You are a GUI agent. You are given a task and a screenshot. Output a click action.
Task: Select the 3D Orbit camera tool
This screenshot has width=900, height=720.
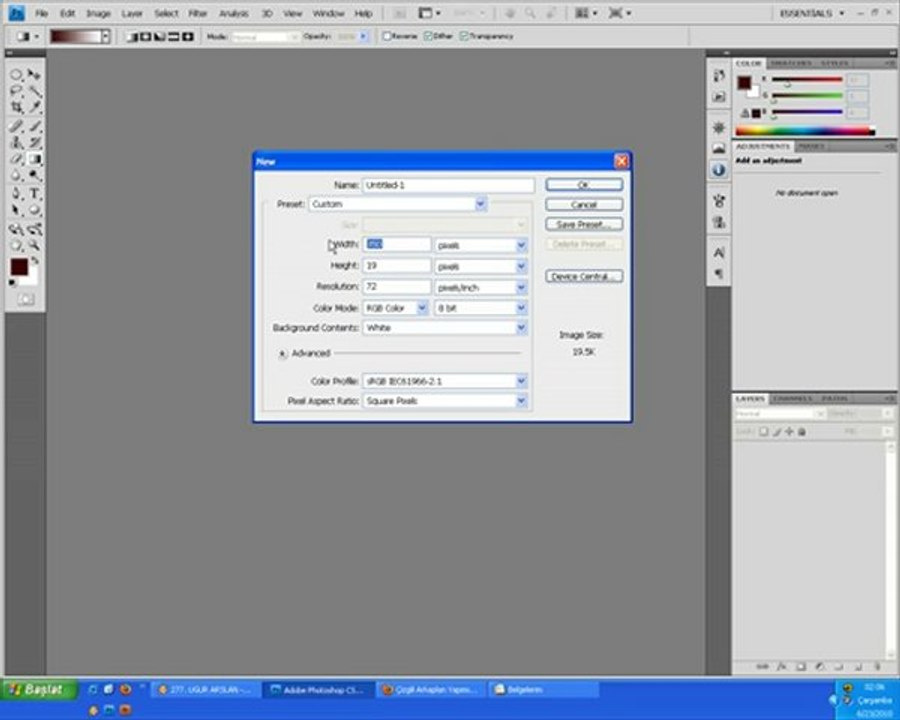34,229
